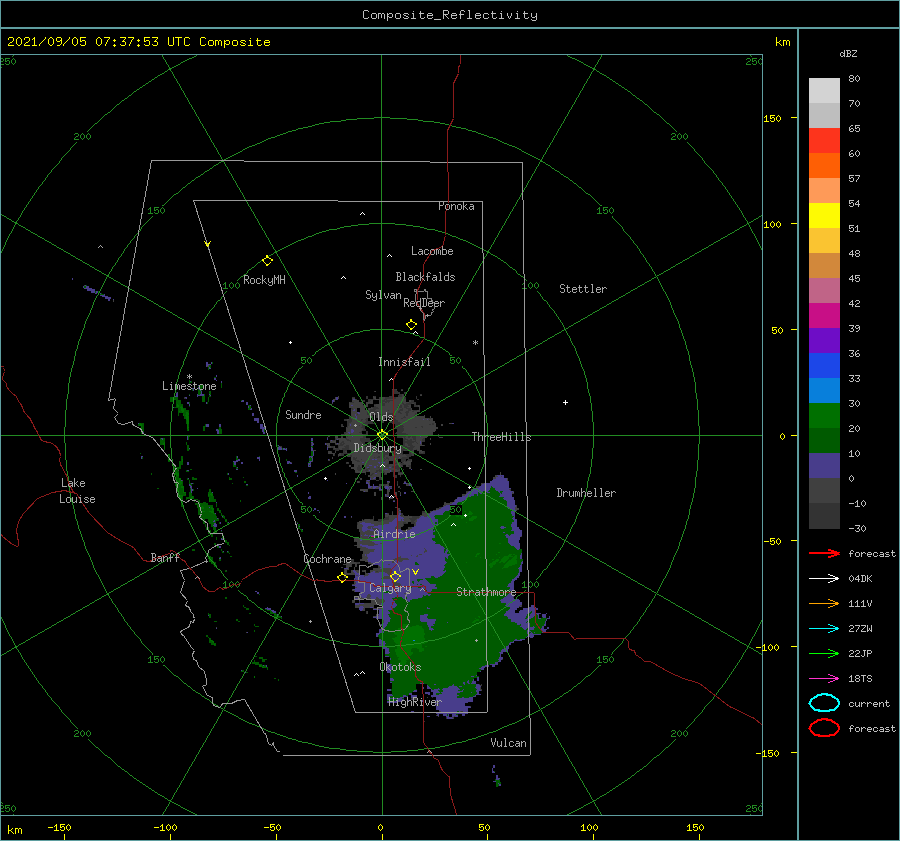900x841 pixels.
Task: Click the yellow diamond marker beside RockyMH
Action: pos(267,261)
